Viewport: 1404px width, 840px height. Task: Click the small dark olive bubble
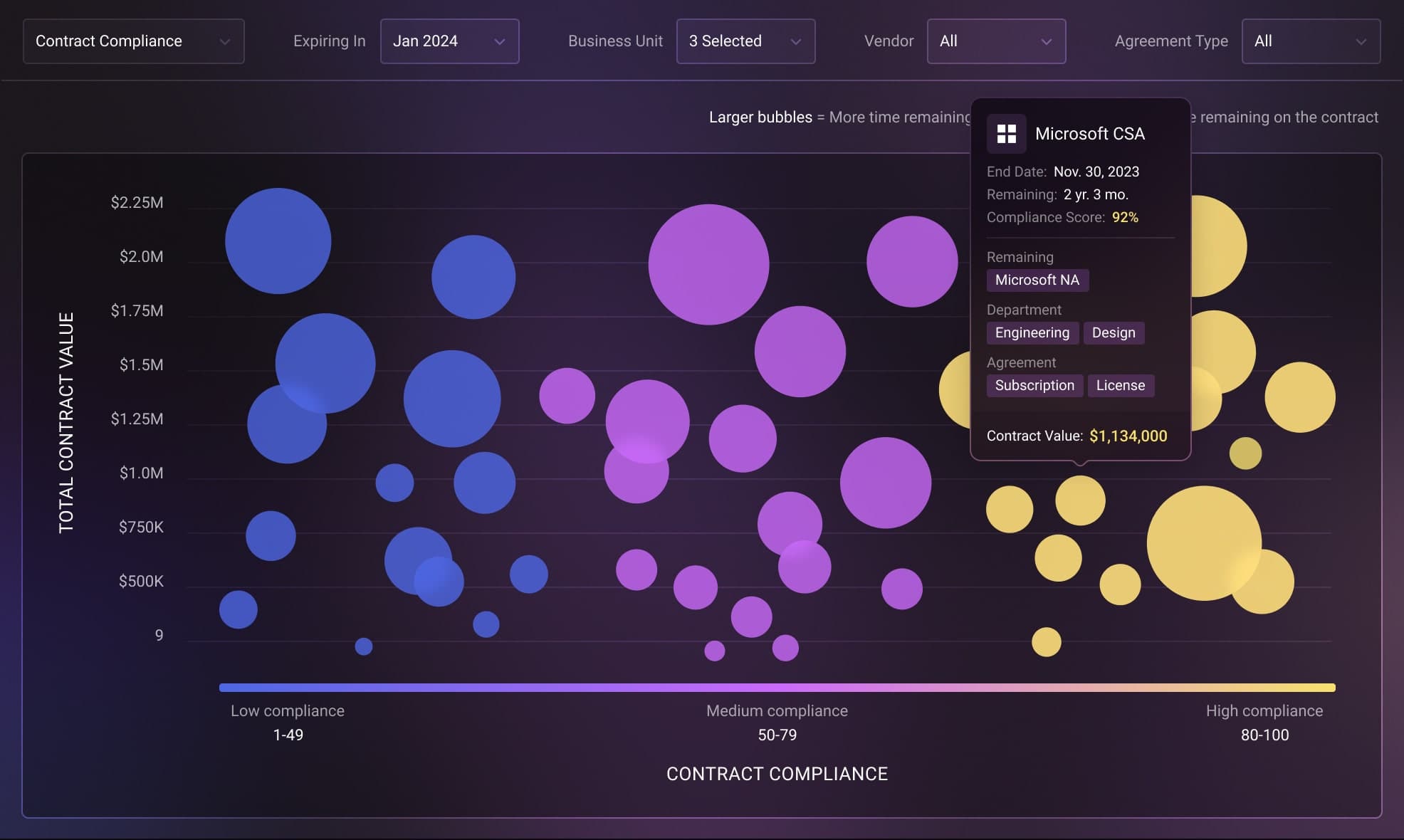(1245, 453)
